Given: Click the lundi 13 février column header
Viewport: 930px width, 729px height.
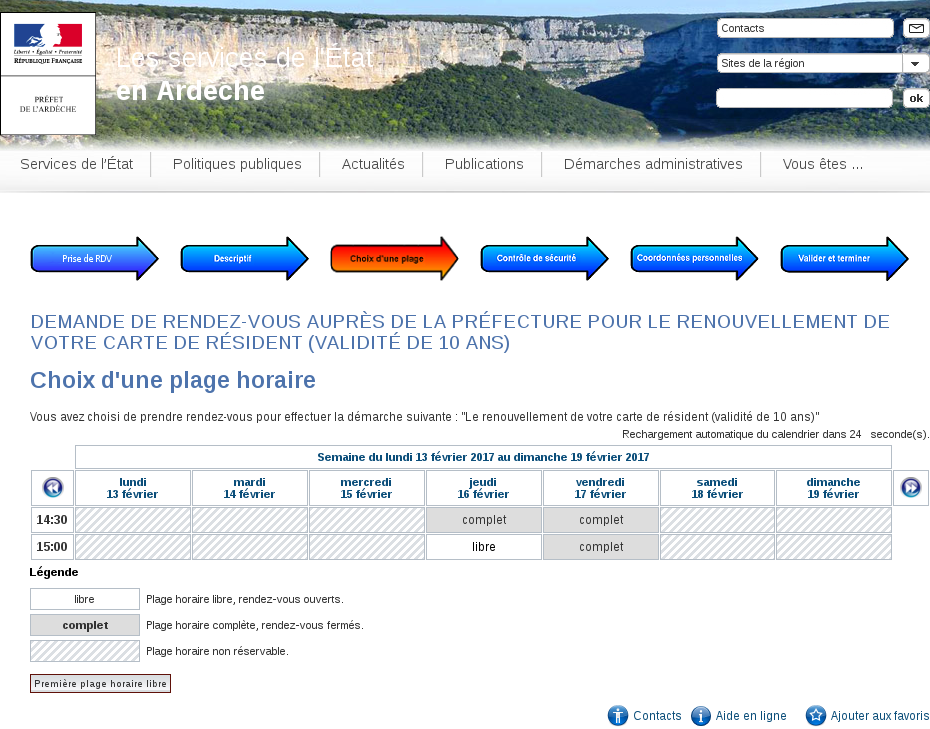Looking at the screenshot, I should pos(133,488).
